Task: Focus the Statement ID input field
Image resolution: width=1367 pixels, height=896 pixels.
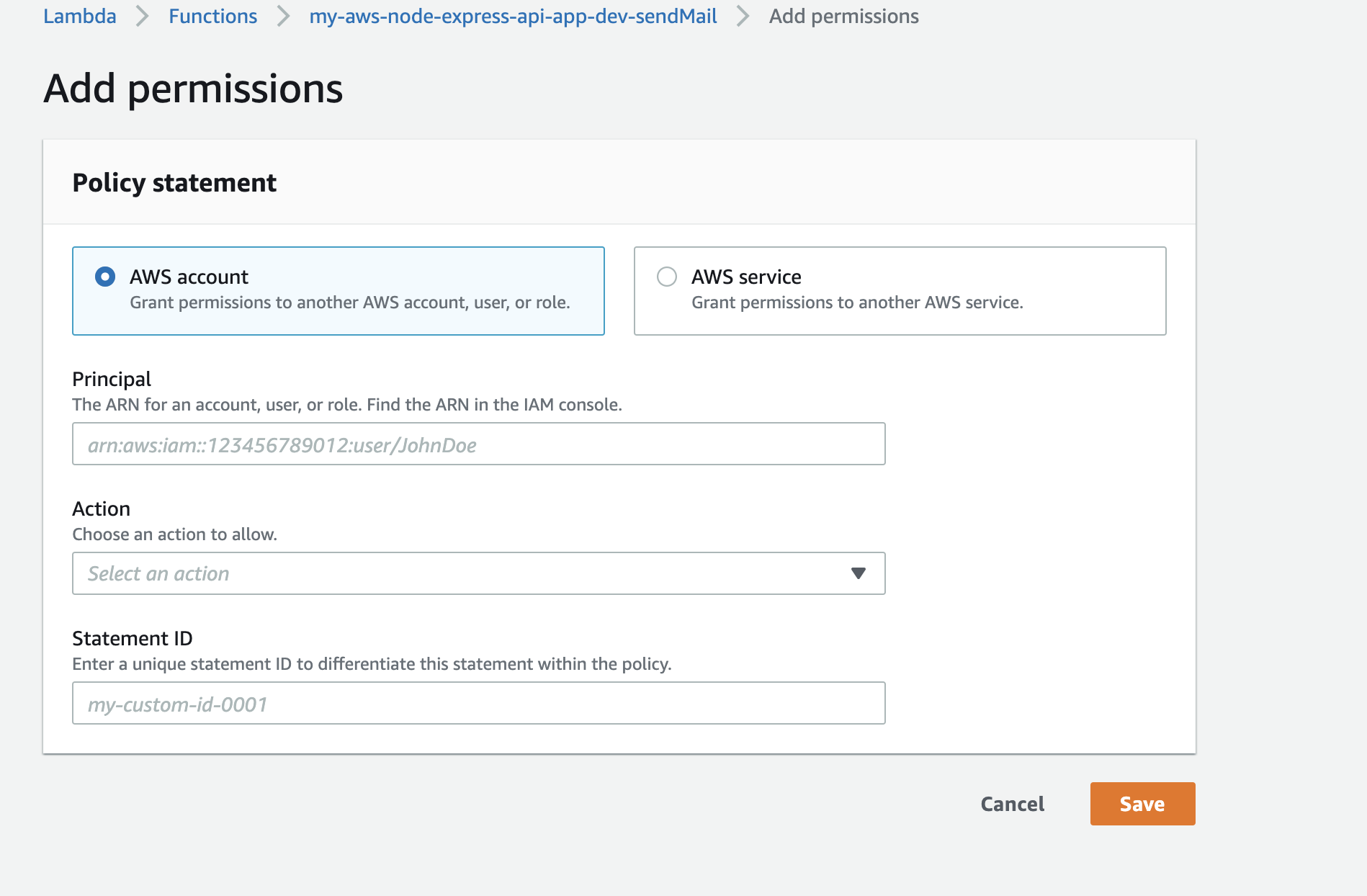Action: (x=478, y=703)
